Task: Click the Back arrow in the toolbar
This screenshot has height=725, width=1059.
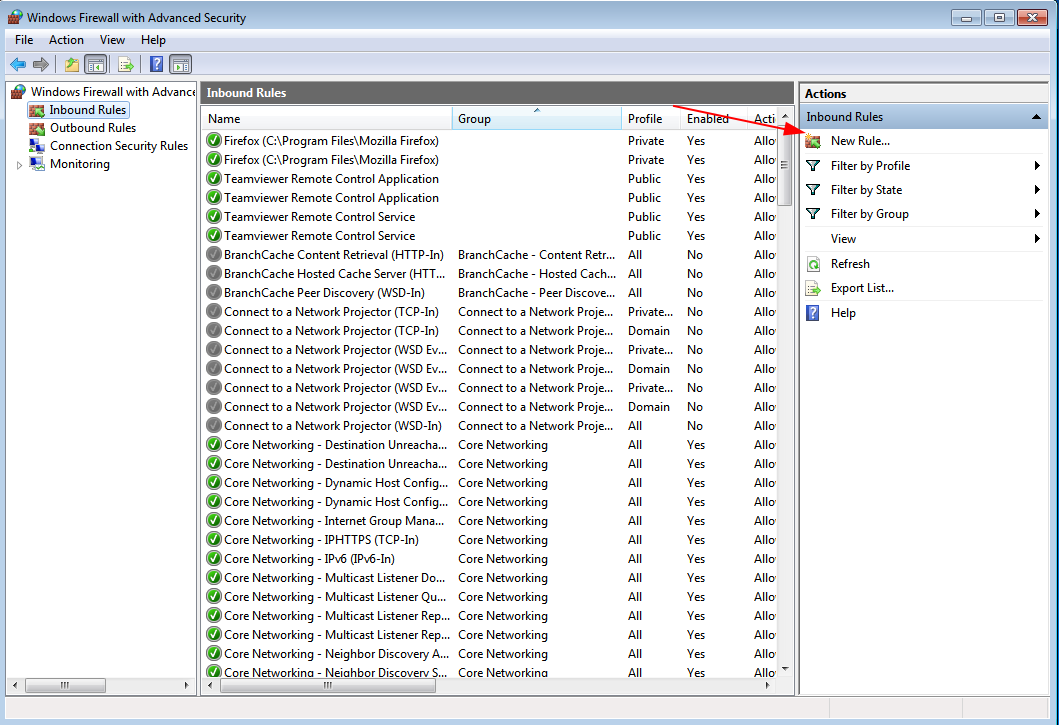Action: (18, 65)
